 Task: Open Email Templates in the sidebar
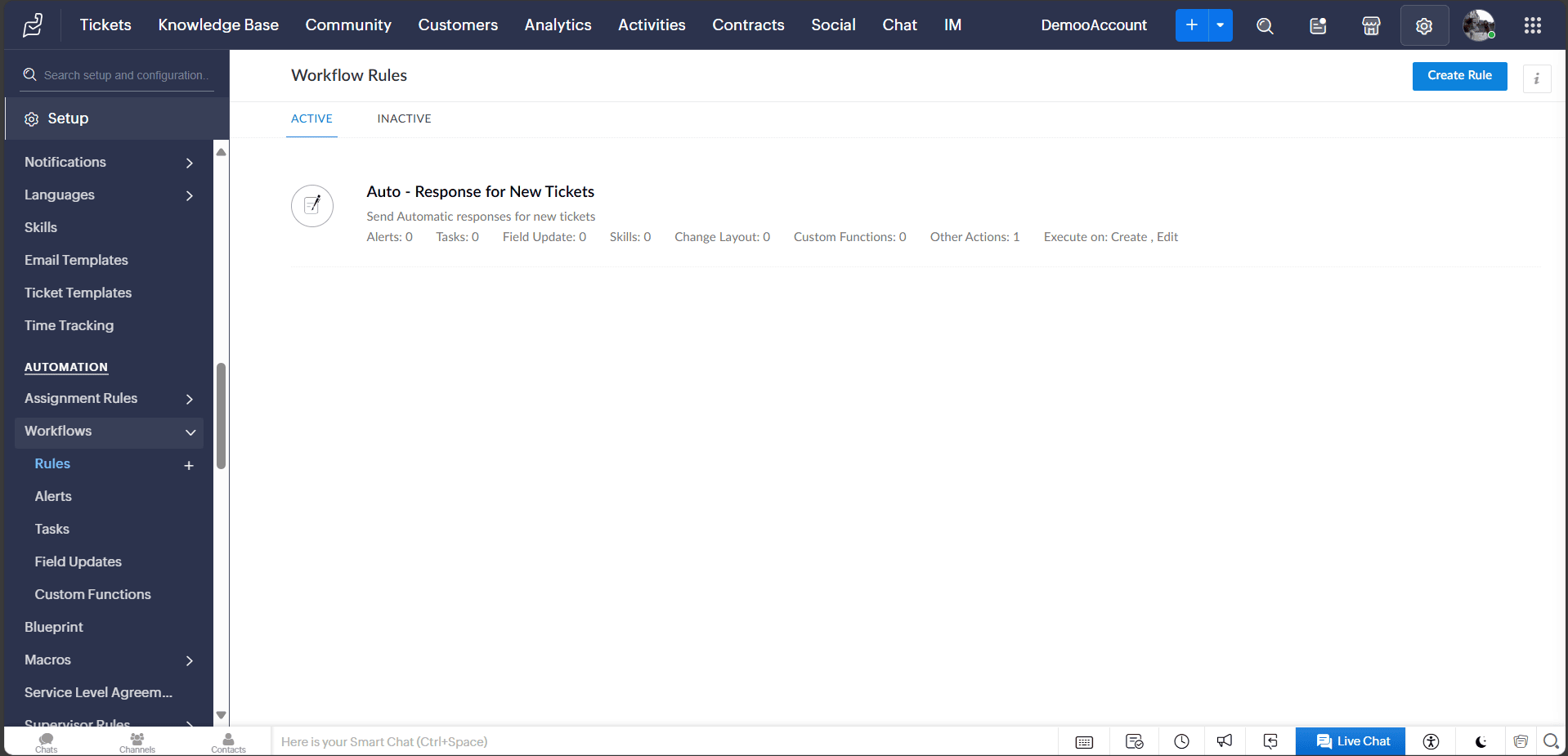(x=76, y=260)
